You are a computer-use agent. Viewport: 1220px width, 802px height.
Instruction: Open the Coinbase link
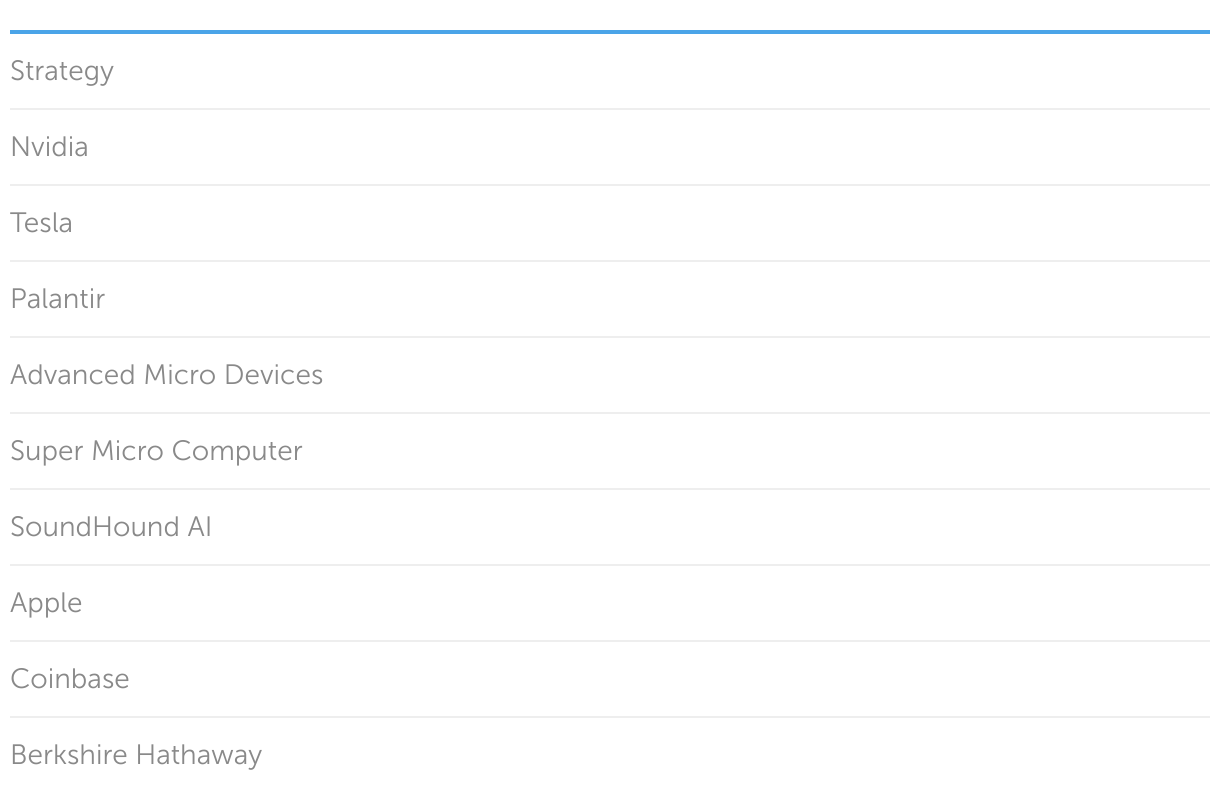70,679
